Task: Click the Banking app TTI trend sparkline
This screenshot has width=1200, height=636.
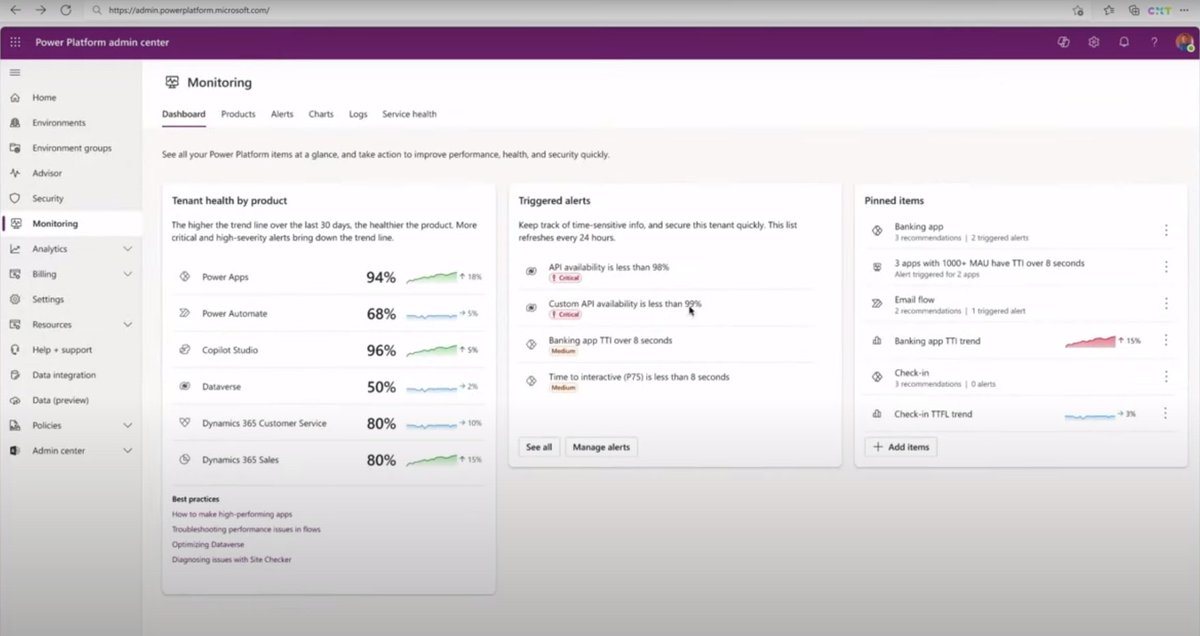Action: [1089, 341]
